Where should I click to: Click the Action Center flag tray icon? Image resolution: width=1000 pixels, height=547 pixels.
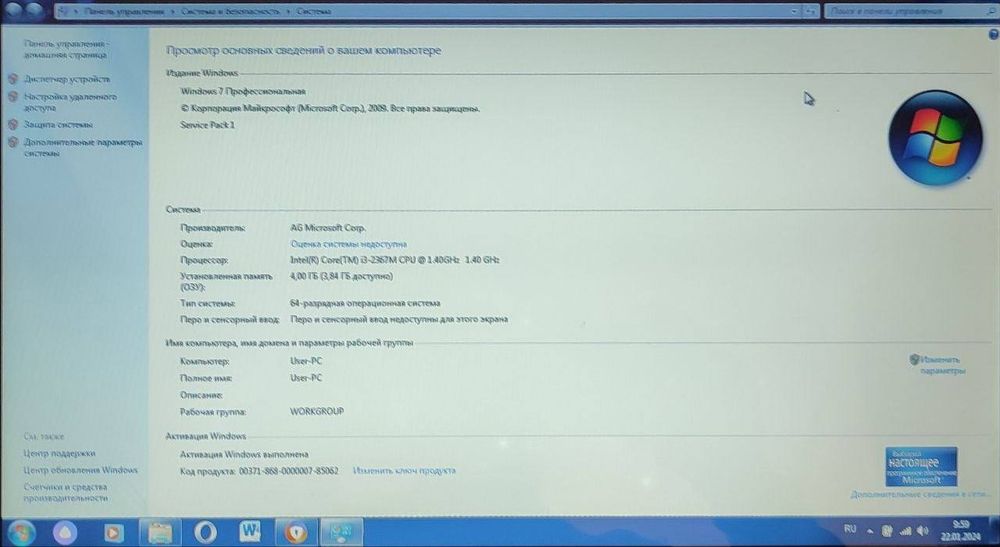(887, 530)
